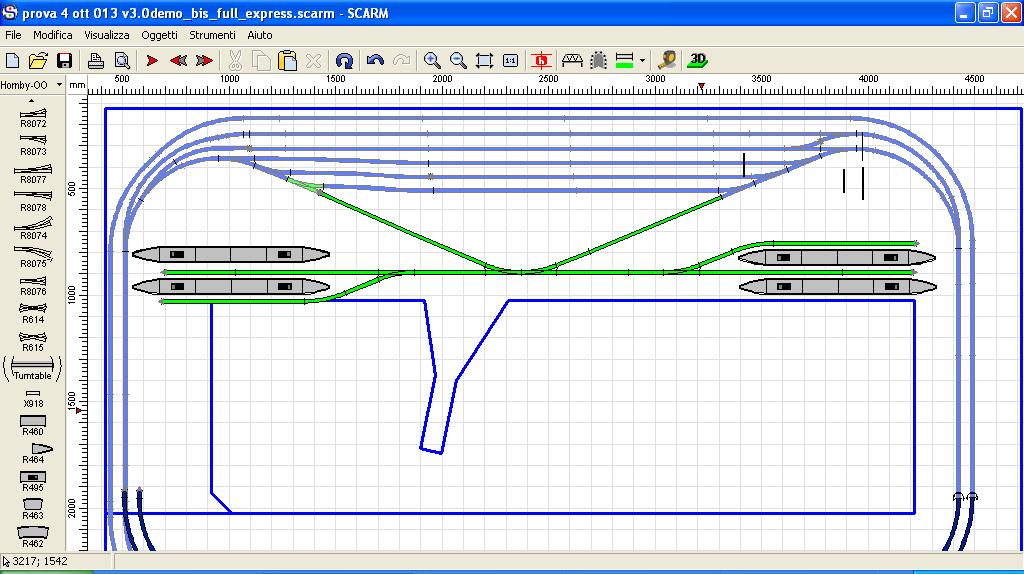1024x574 pixels.
Task: Click the double red arrows pointing right
Action: 204,61
